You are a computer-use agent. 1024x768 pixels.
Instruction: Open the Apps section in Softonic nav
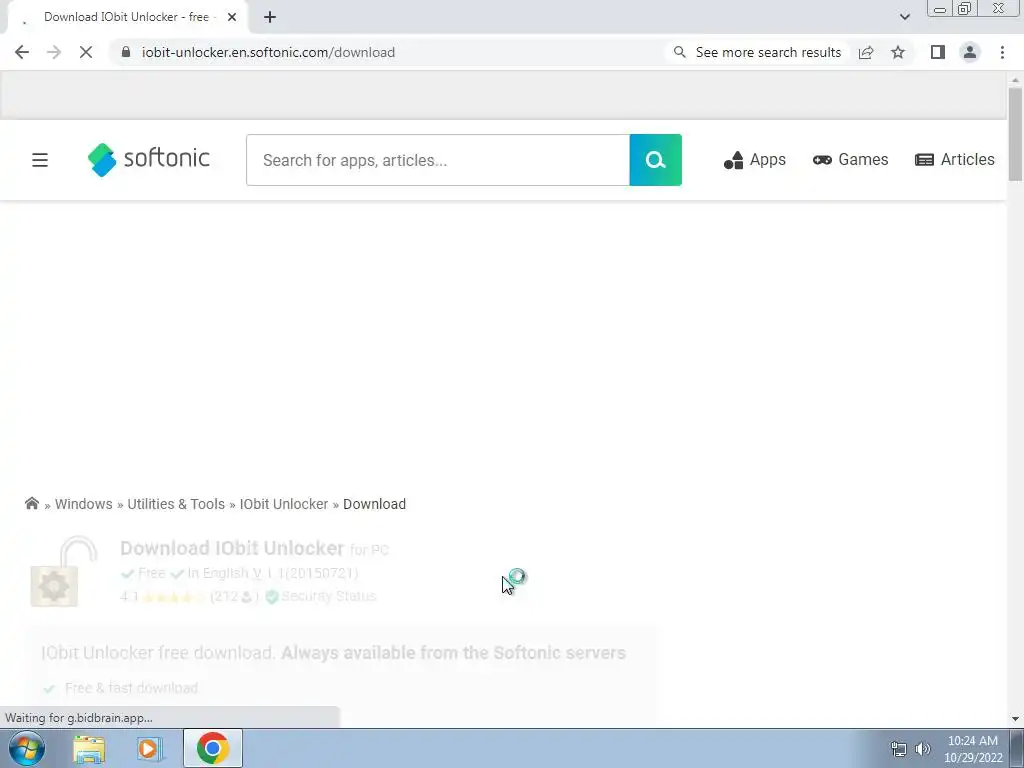click(755, 159)
